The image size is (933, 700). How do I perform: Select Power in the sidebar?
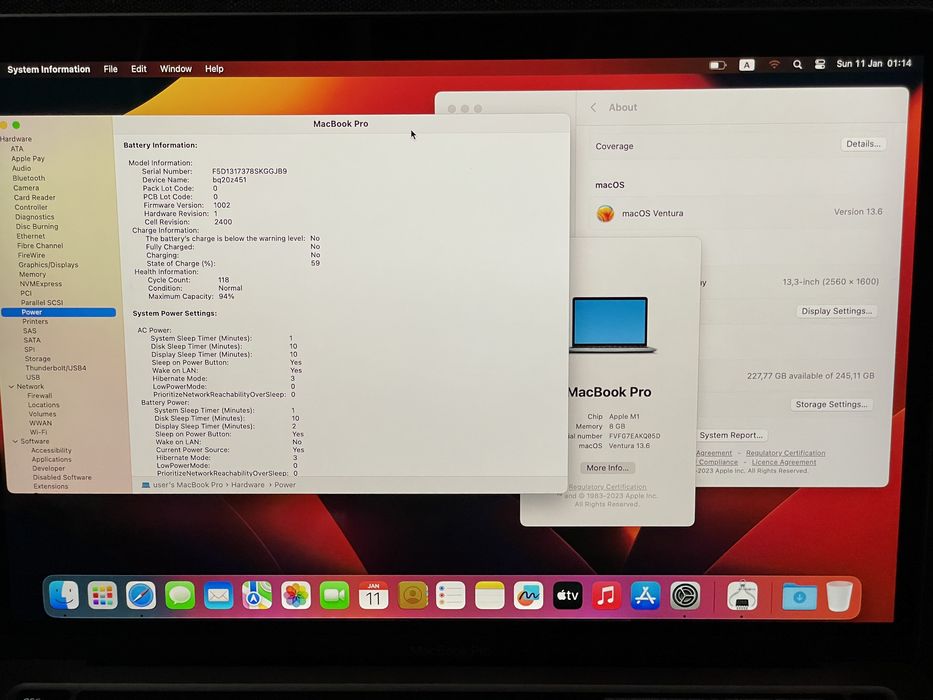coord(58,312)
